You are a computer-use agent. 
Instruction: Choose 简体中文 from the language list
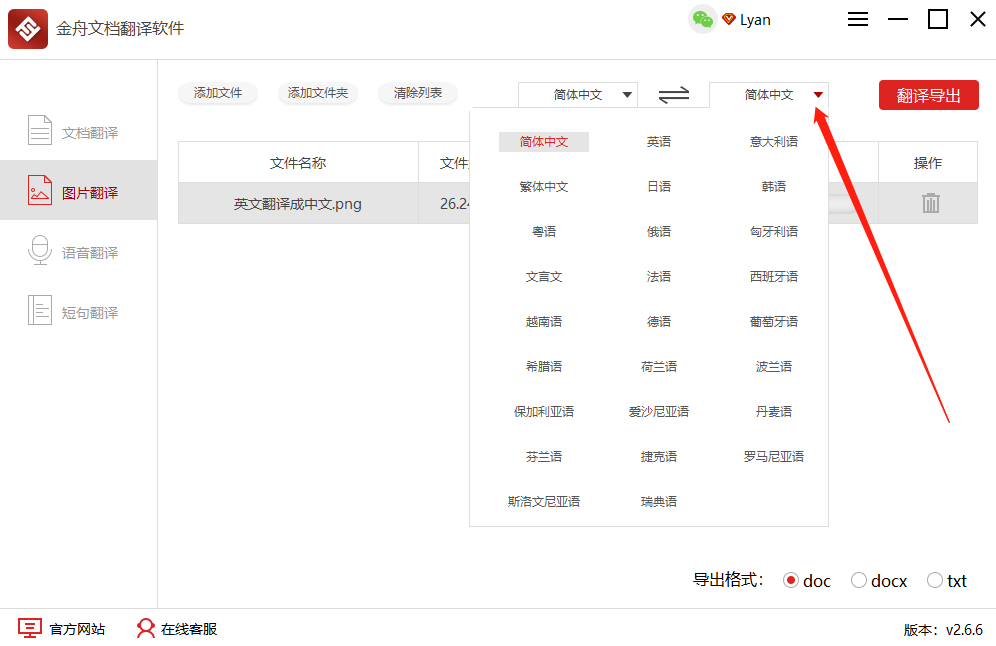click(x=544, y=142)
